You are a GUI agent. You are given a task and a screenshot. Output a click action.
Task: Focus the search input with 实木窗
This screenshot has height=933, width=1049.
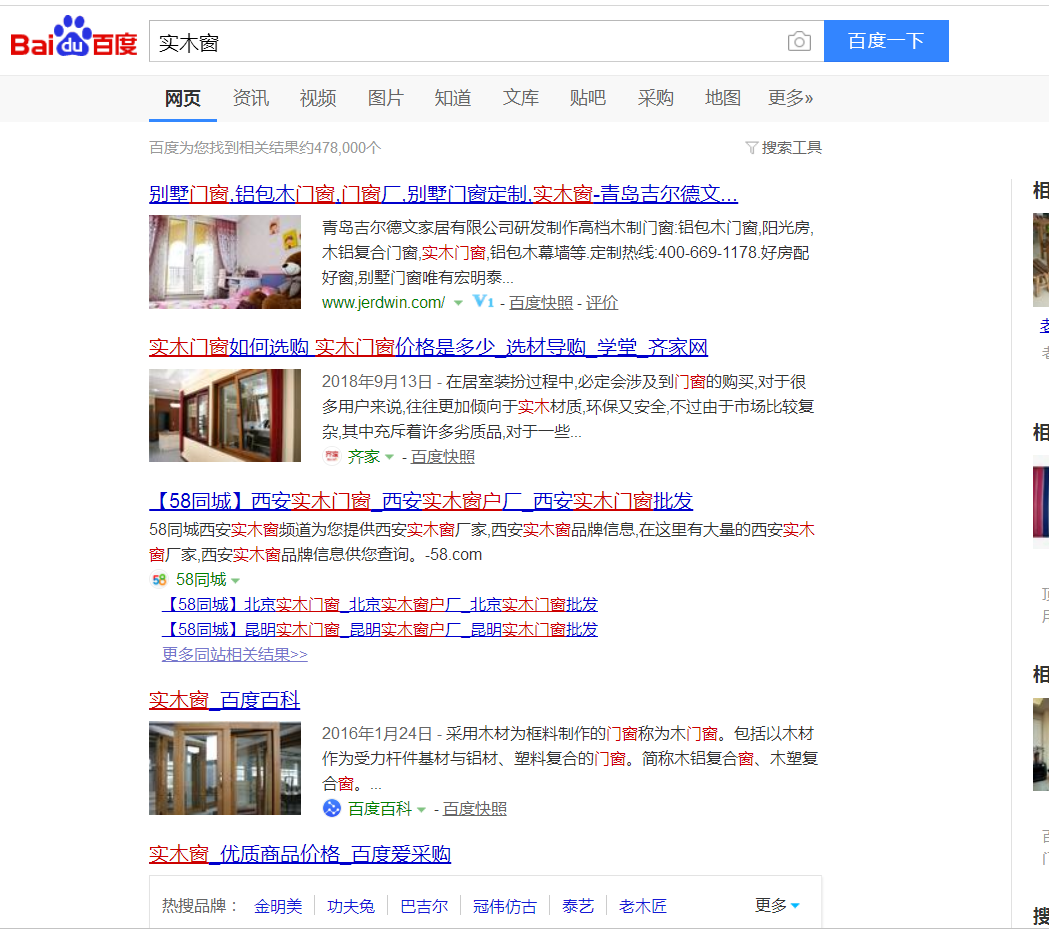pyautogui.click(x=468, y=41)
